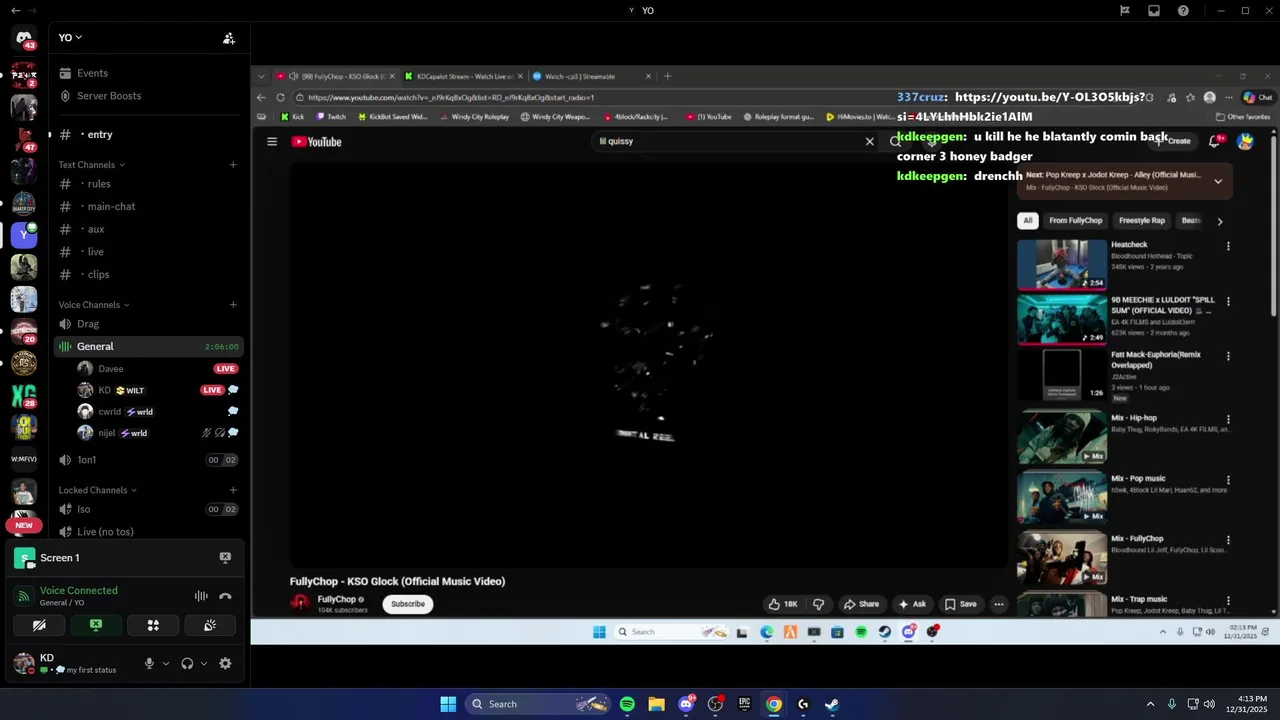The height and width of the screenshot is (720, 1280).
Task: Clear the YouTube search text
Action: (x=870, y=142)
